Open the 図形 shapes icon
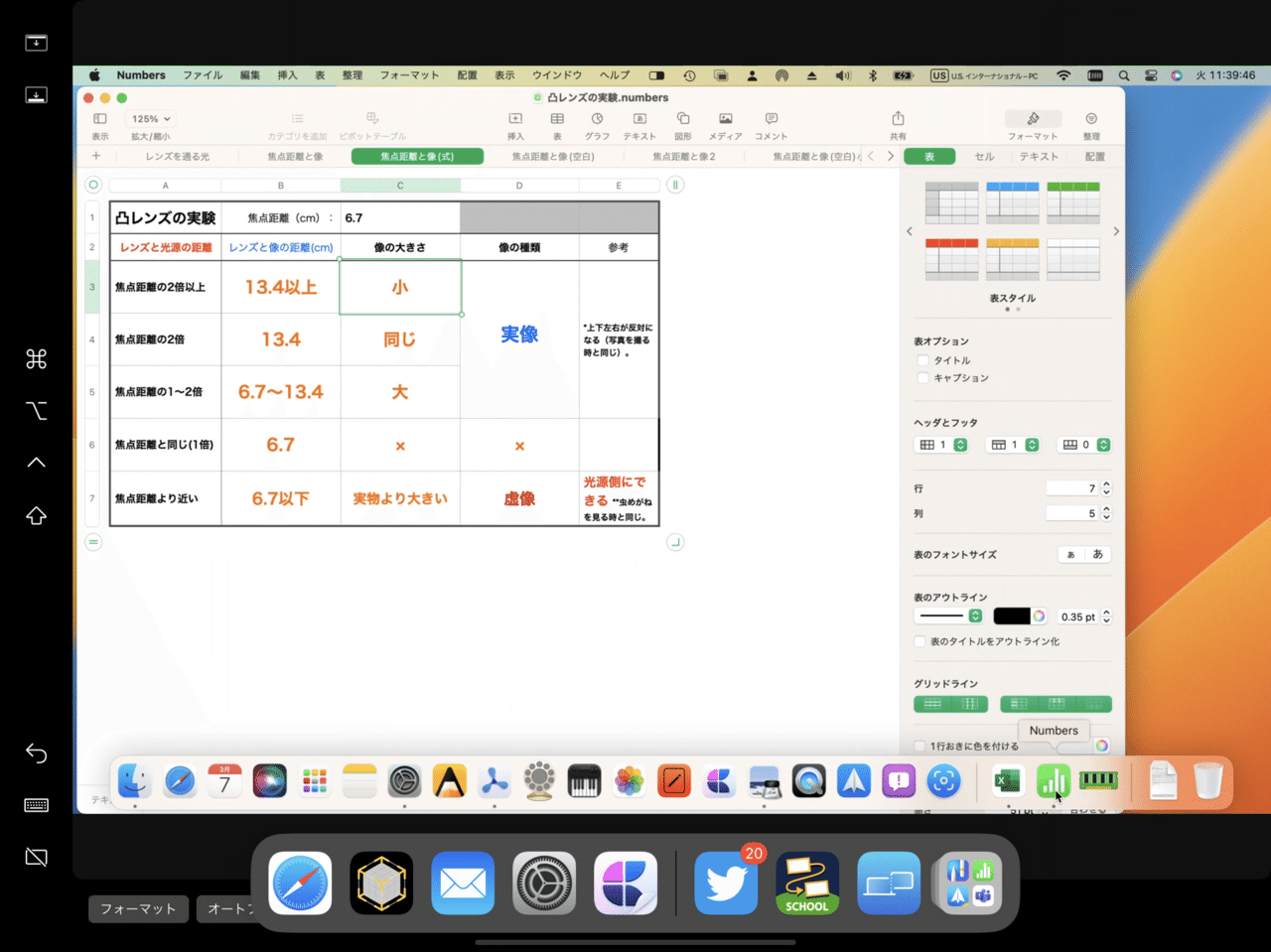 click(683, 119)
